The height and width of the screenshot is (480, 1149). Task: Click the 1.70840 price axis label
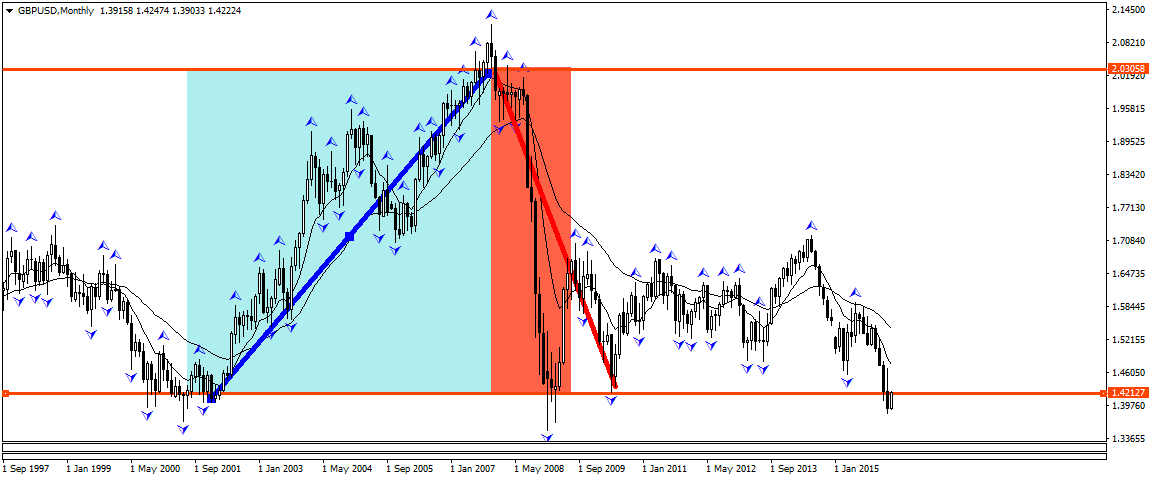1128,240
